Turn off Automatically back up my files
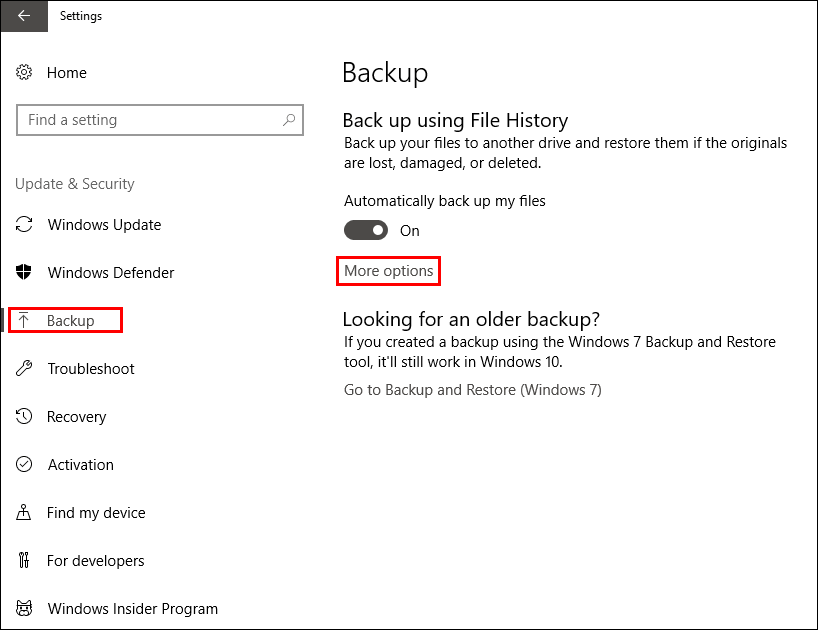The width and height of the screenshot is (818, 630). [x=366, y=230]
